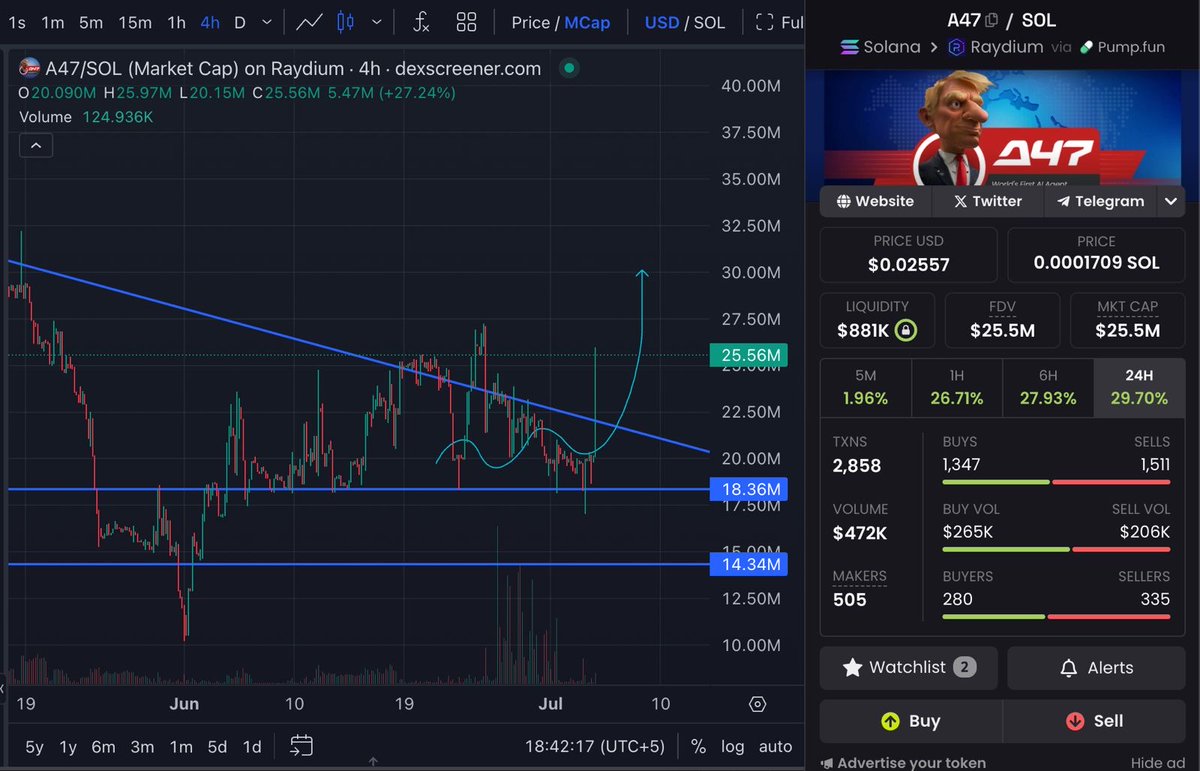The width and height of the screenshot is (1200, 771).
Task: Select the 1s timeframe
Action: (x=17, y=22)
